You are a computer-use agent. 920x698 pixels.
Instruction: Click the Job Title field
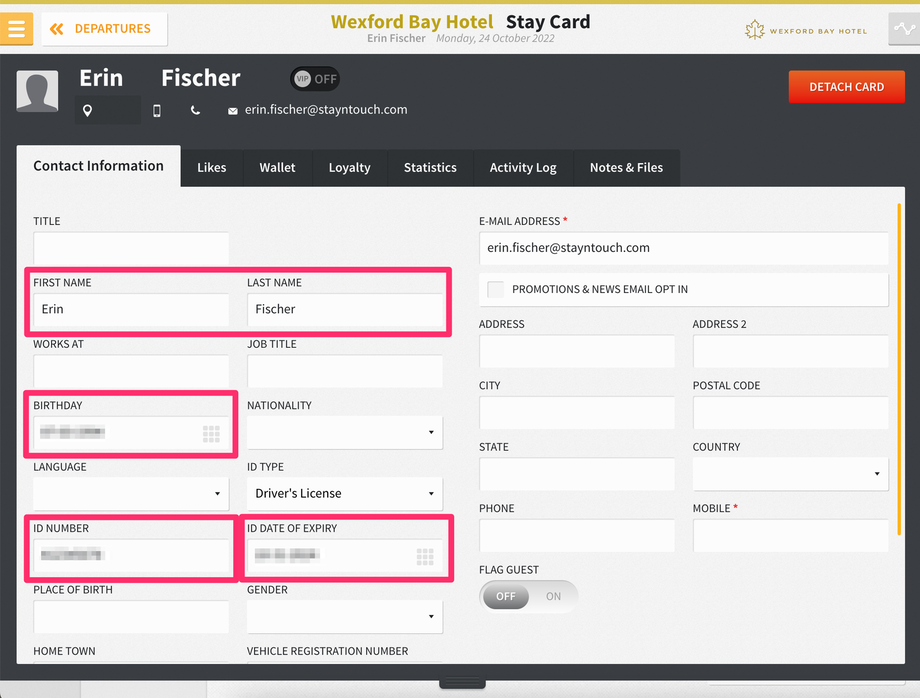coord(344,371)
